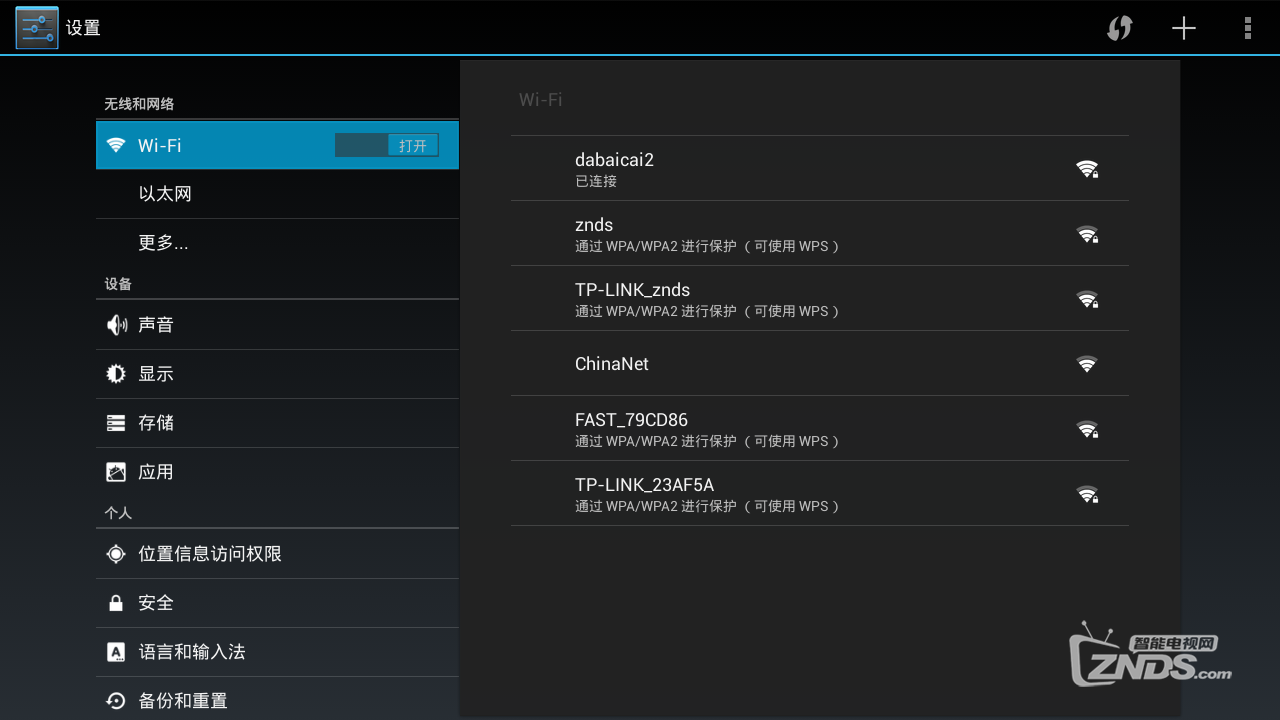Select the ChinaNet network name
The height and width of the screenshot is (720, 1280).
tap(612, 364)
